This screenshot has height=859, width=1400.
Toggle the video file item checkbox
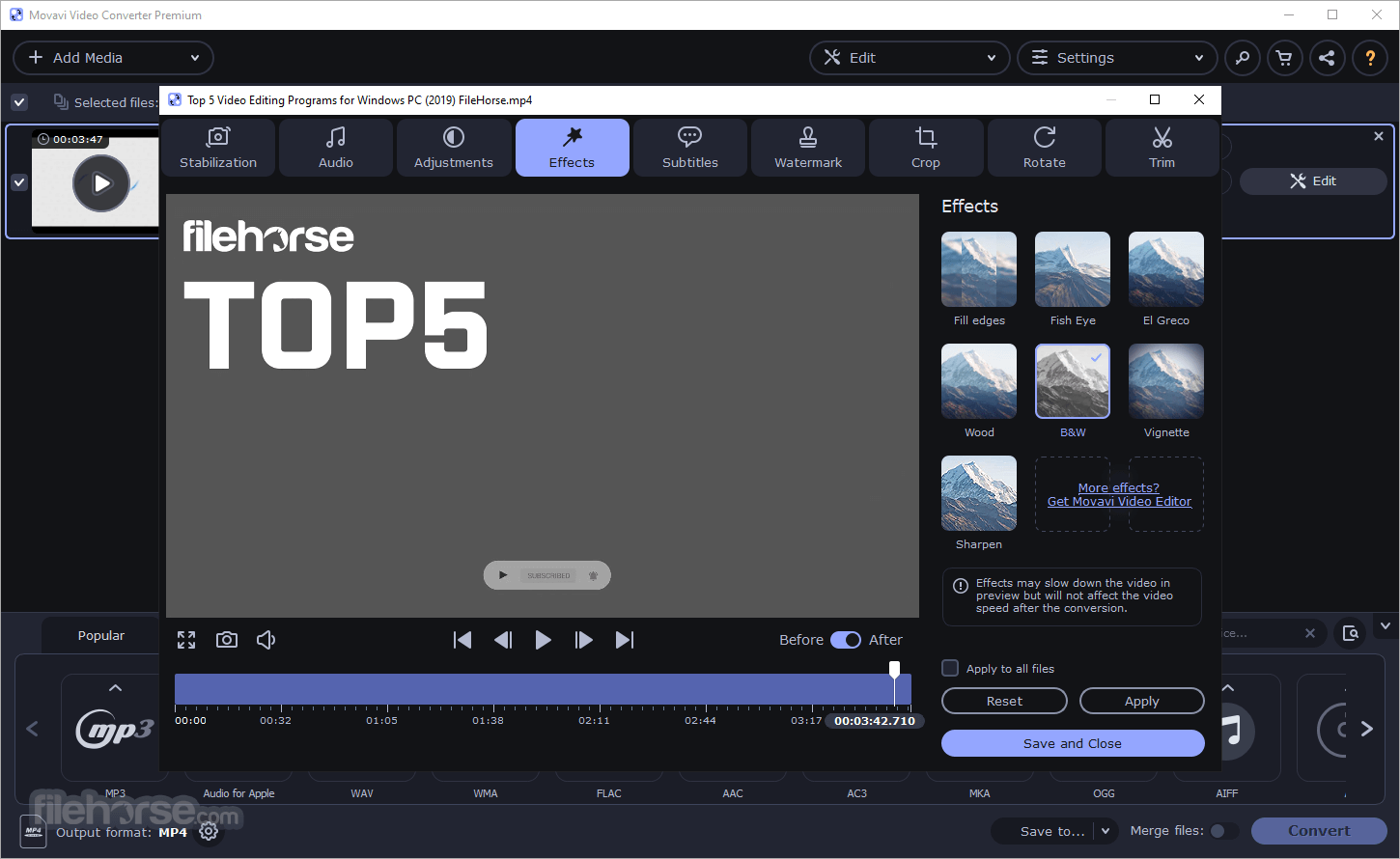(19, 181)
